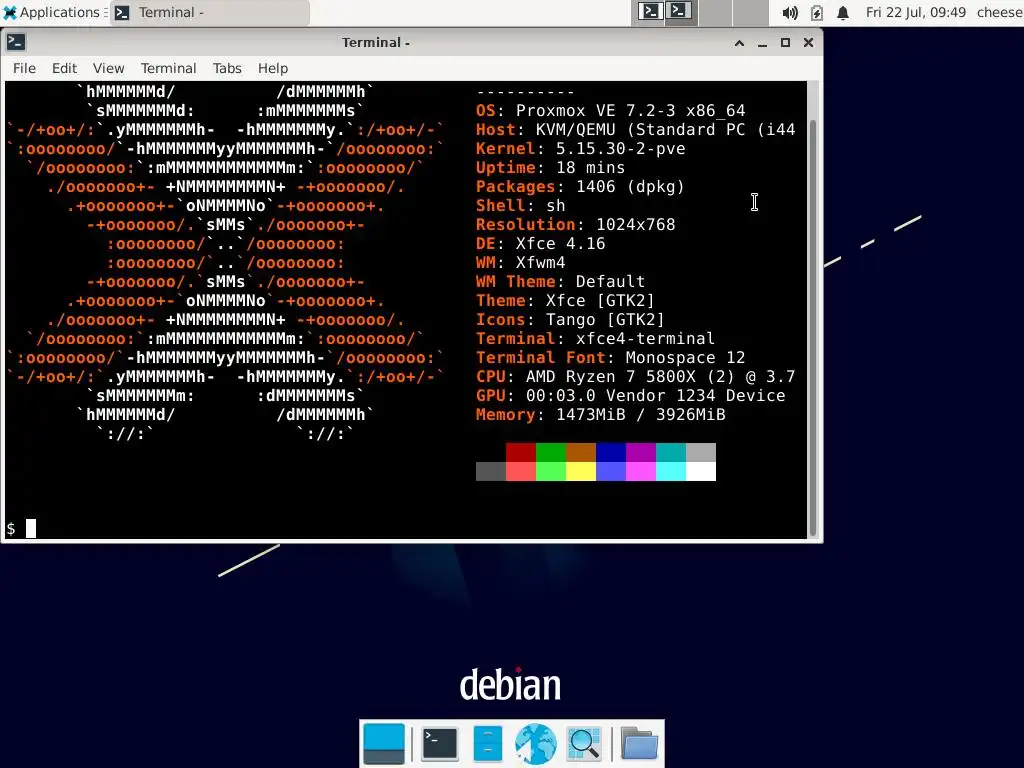Select the Terminal window button in taskbar
Viewport: 1024px width, 768px height.
209,12
